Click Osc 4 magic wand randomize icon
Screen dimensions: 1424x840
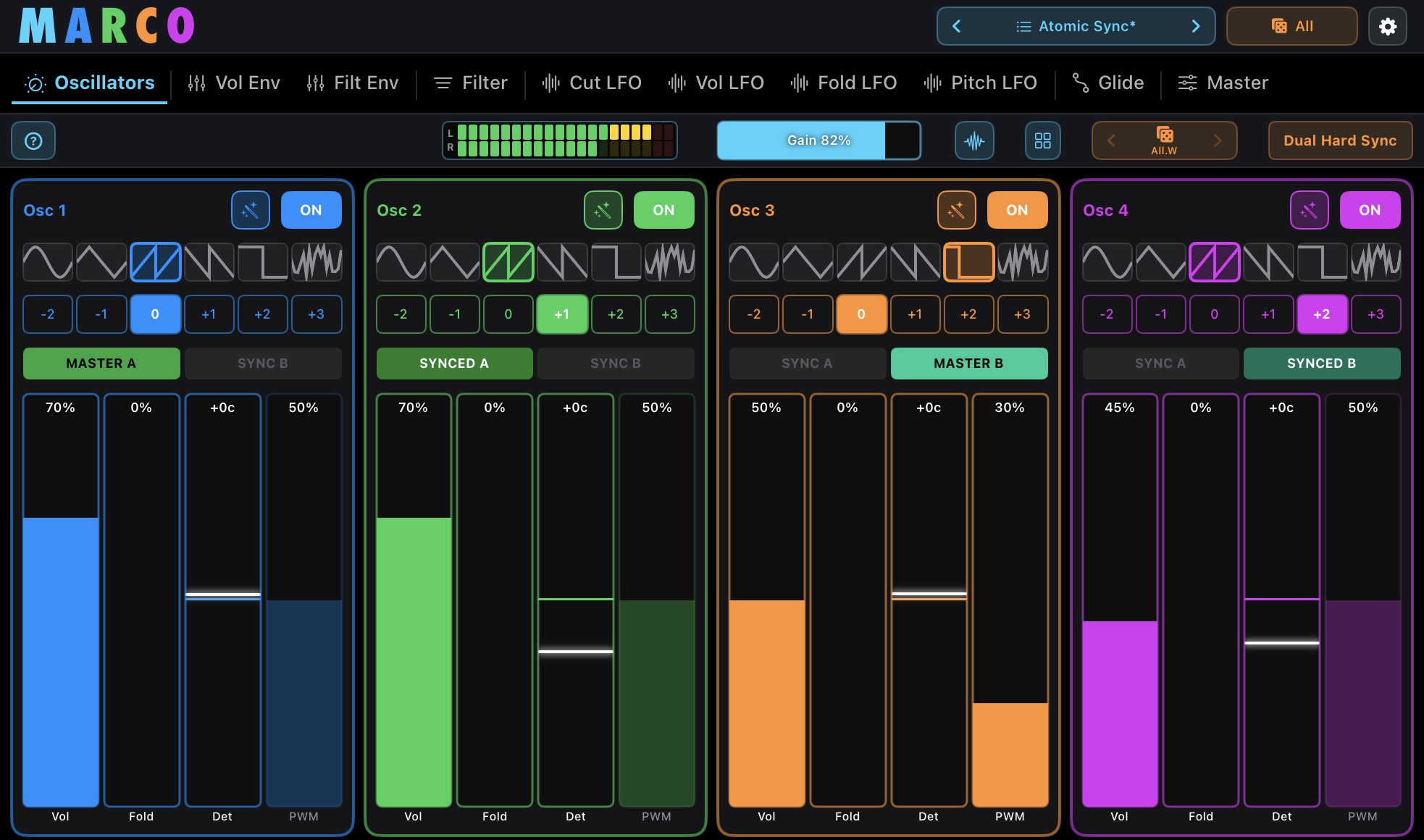[1310, 210]
